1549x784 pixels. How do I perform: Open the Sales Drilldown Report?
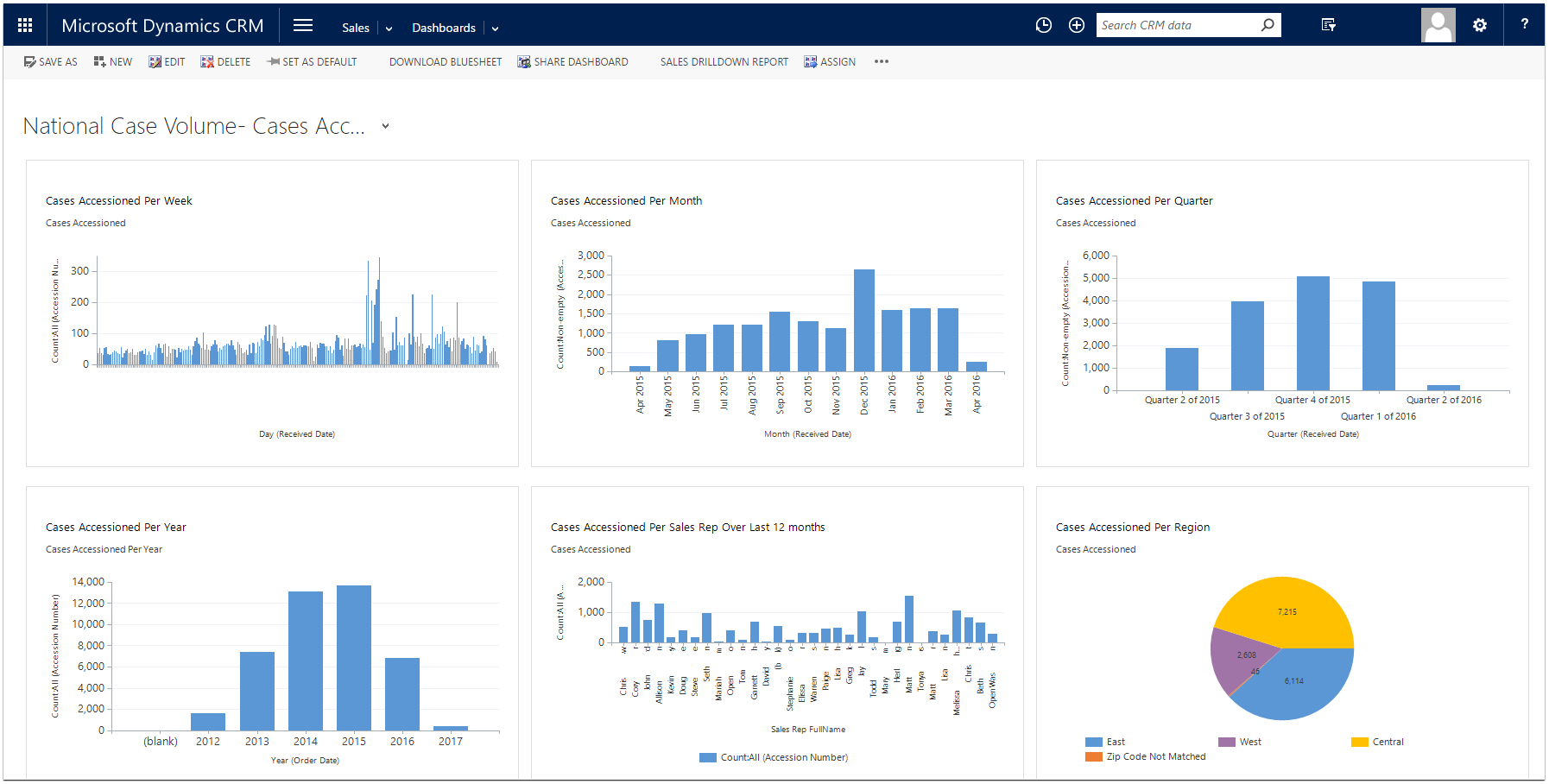coord(724,62)
